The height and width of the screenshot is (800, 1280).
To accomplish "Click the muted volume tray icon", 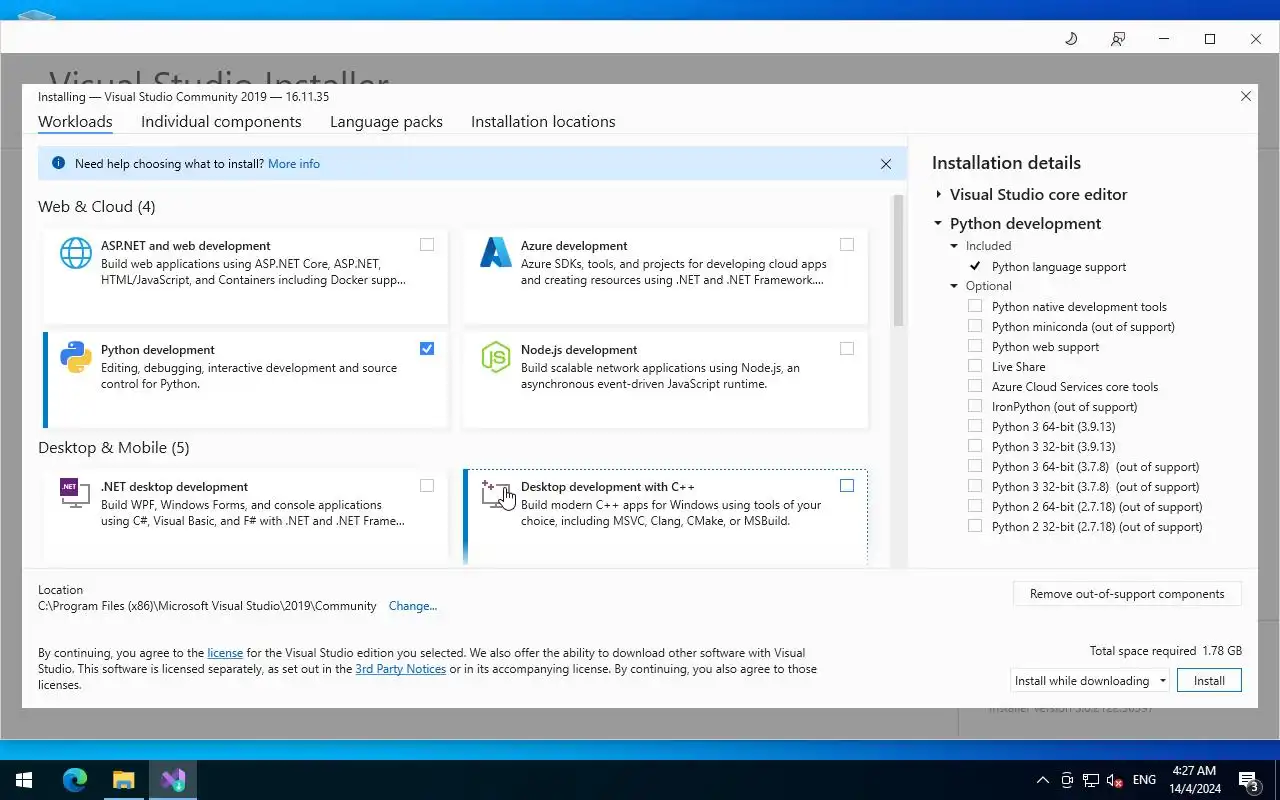I will point(1114,780).
